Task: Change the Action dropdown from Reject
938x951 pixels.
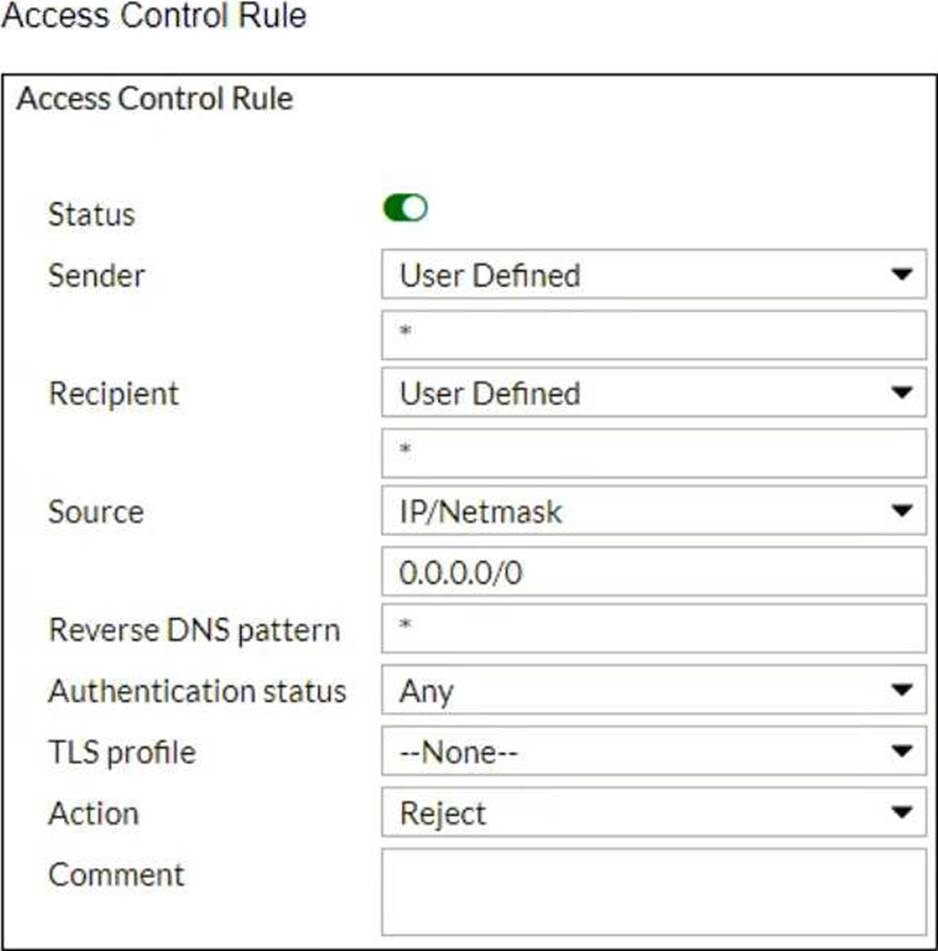Action: click(x=653, y=813)
